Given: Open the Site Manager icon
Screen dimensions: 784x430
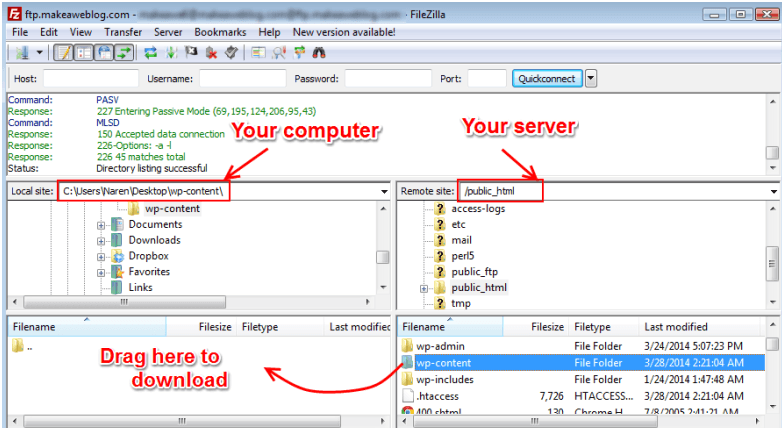Looking at the screenshot, I should click(22, 52).
